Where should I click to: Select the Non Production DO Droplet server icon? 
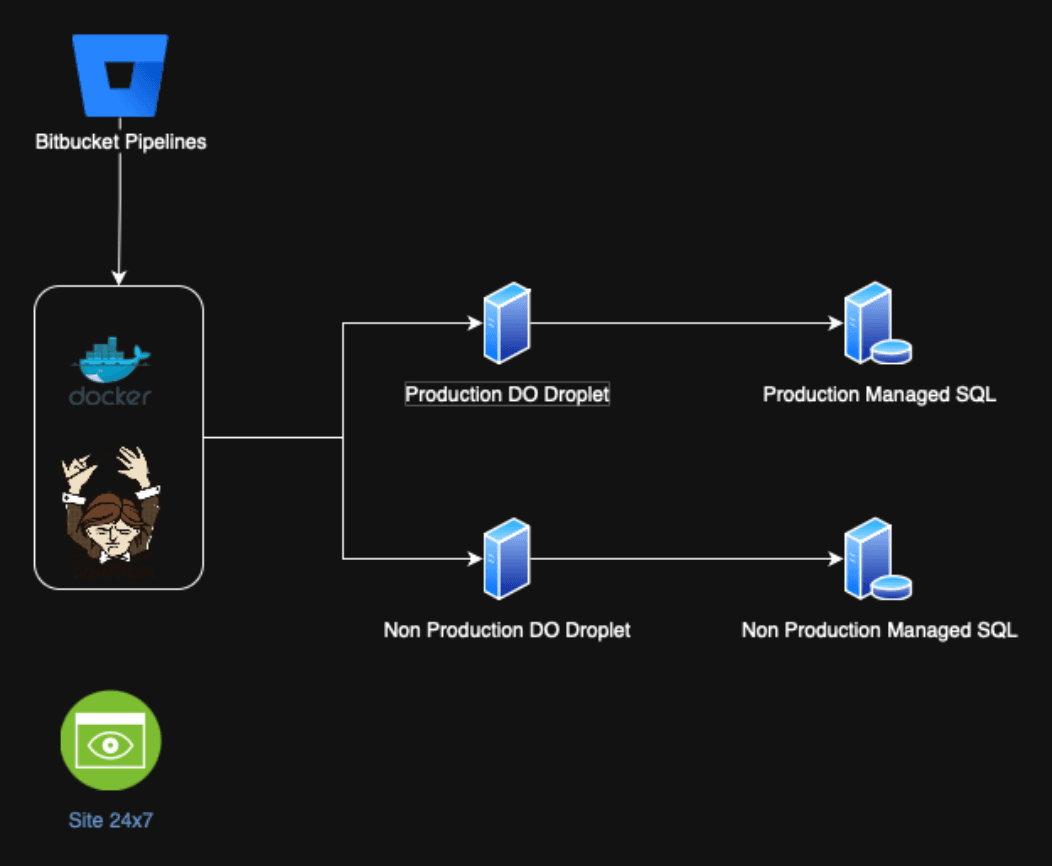tap(506, 559)
